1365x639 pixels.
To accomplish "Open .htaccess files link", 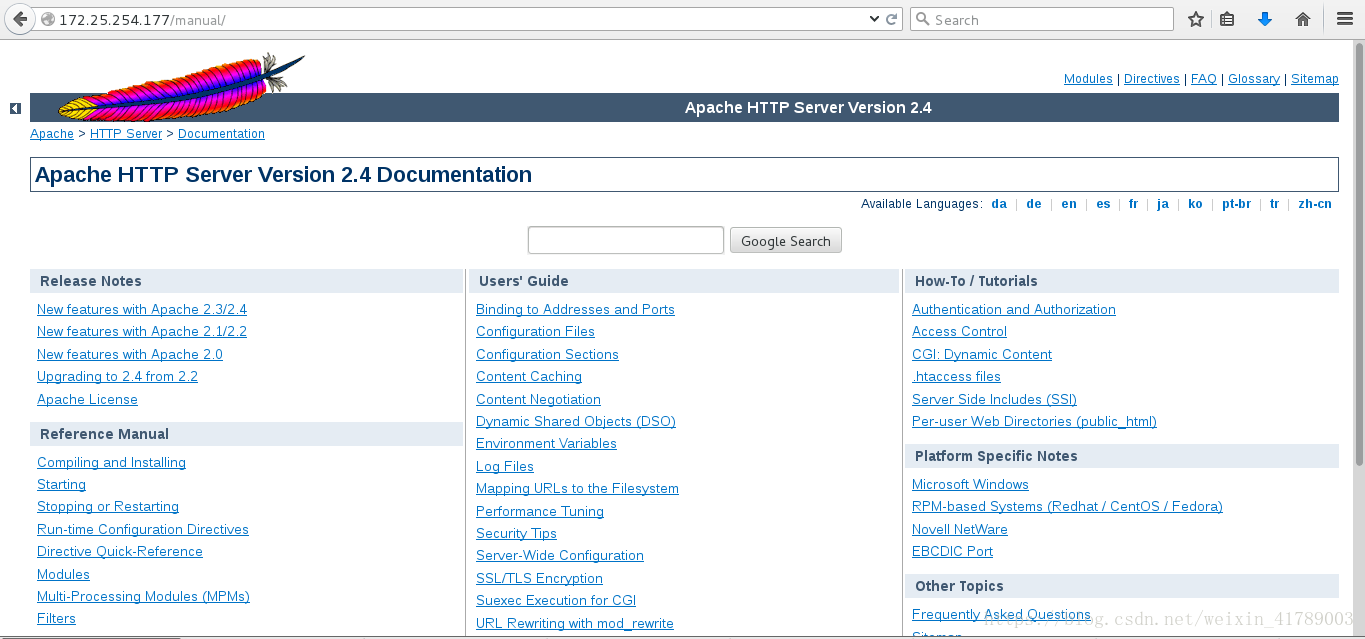I will [x=956, y=377].
